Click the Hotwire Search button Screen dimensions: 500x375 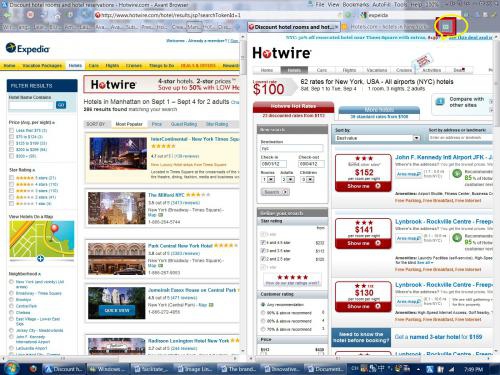click(275, 192)
